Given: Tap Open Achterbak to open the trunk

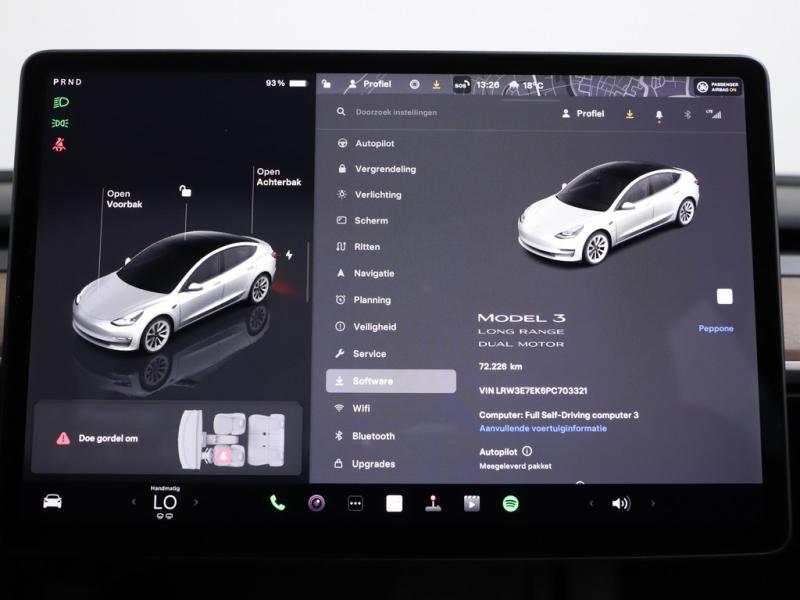Looking at the screenshot, I should point(279,177).
